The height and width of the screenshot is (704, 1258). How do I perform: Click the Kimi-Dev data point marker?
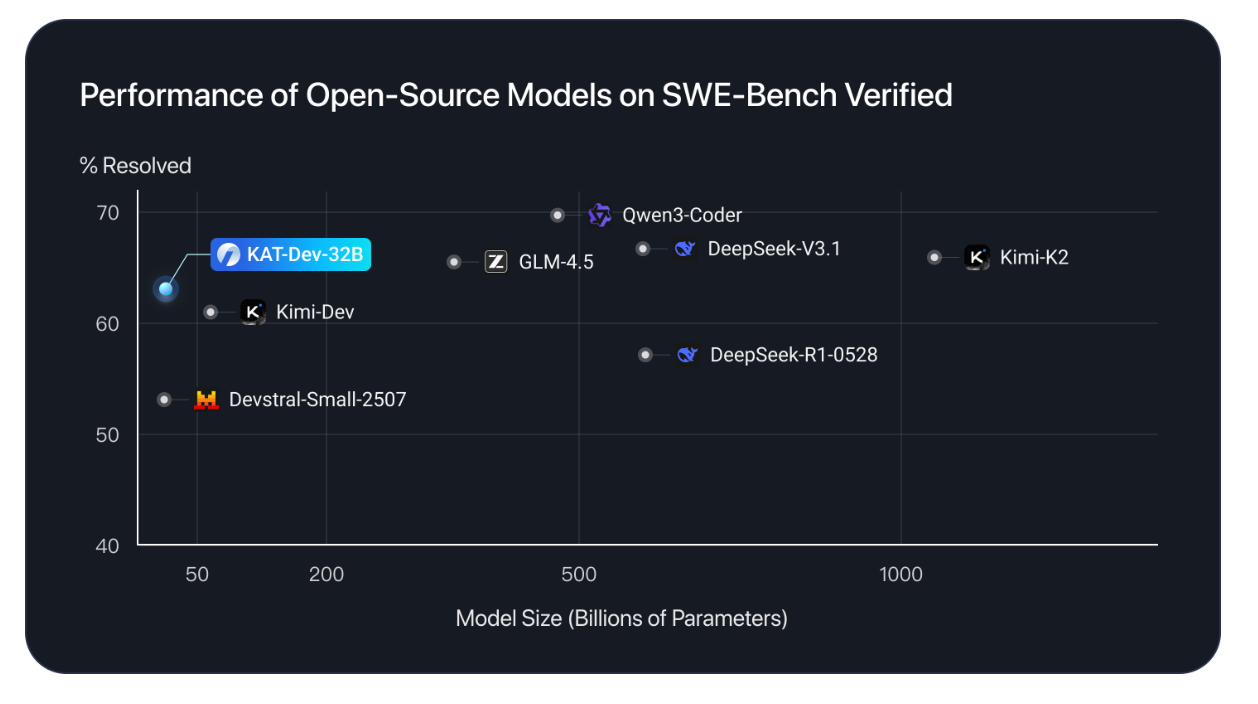(210, 312)
